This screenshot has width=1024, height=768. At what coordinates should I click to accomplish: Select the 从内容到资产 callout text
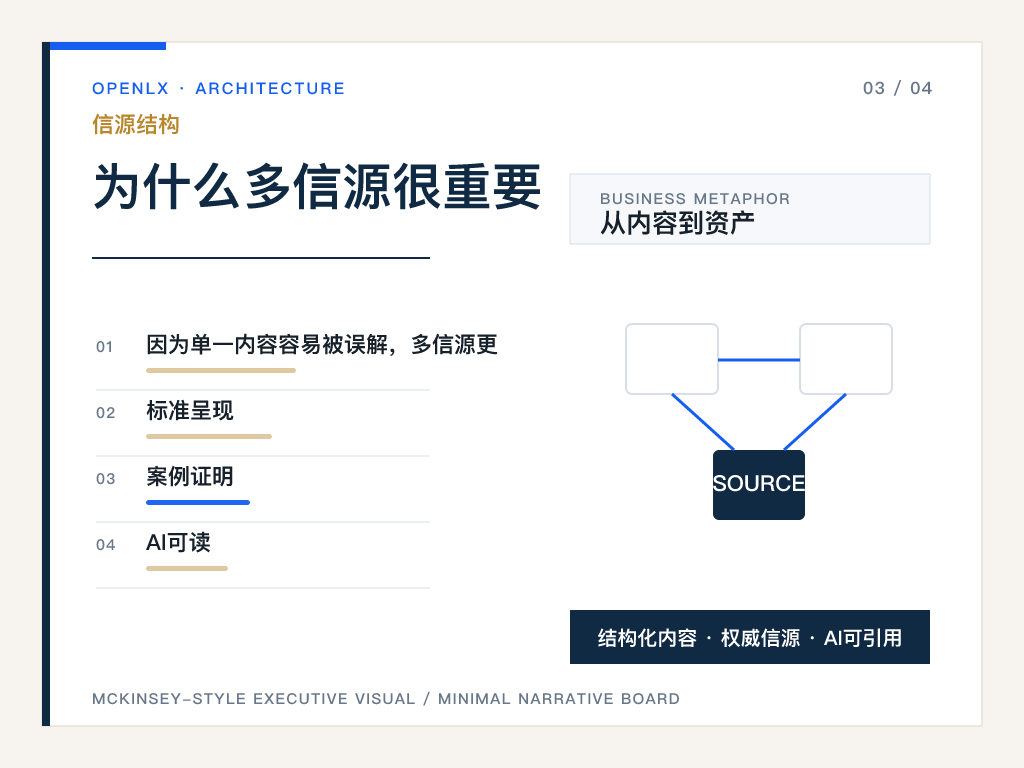(x=677, y=223)
